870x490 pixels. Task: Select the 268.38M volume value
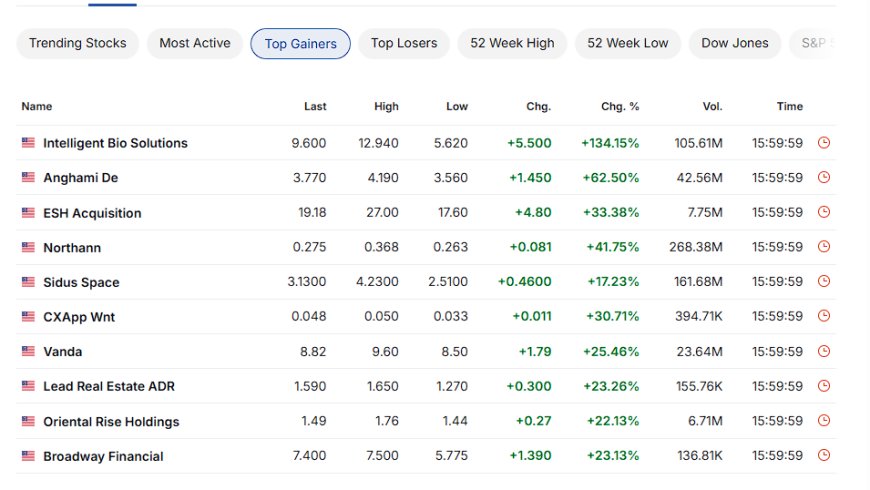tap(696, 247)
